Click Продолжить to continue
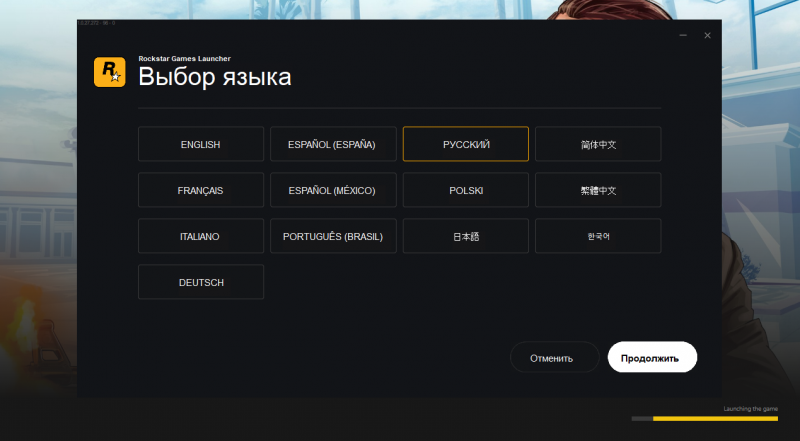 click(x=652, y=357)
